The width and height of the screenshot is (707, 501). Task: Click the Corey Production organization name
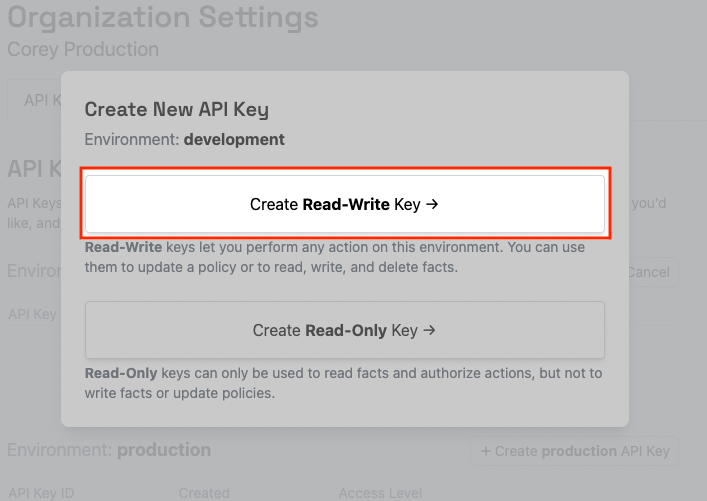(83, 49)
